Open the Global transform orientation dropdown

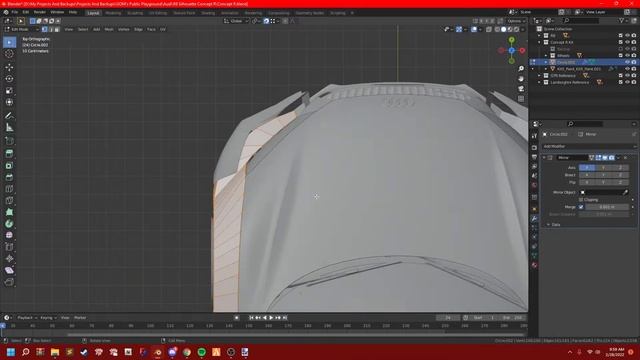click(x=236, y=21)
